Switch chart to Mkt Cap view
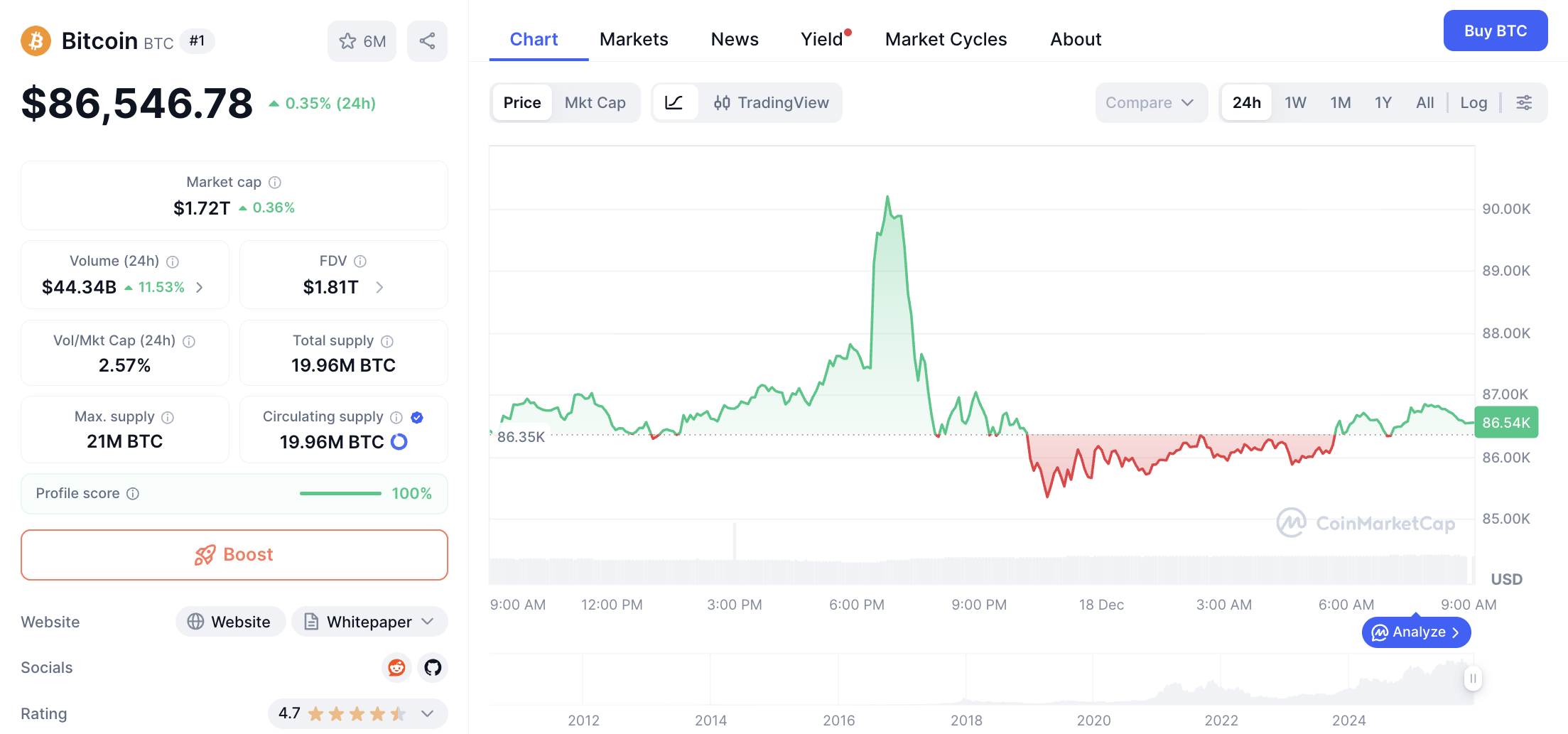This screenshot has height=734, width=1568. tap(595, 103)
